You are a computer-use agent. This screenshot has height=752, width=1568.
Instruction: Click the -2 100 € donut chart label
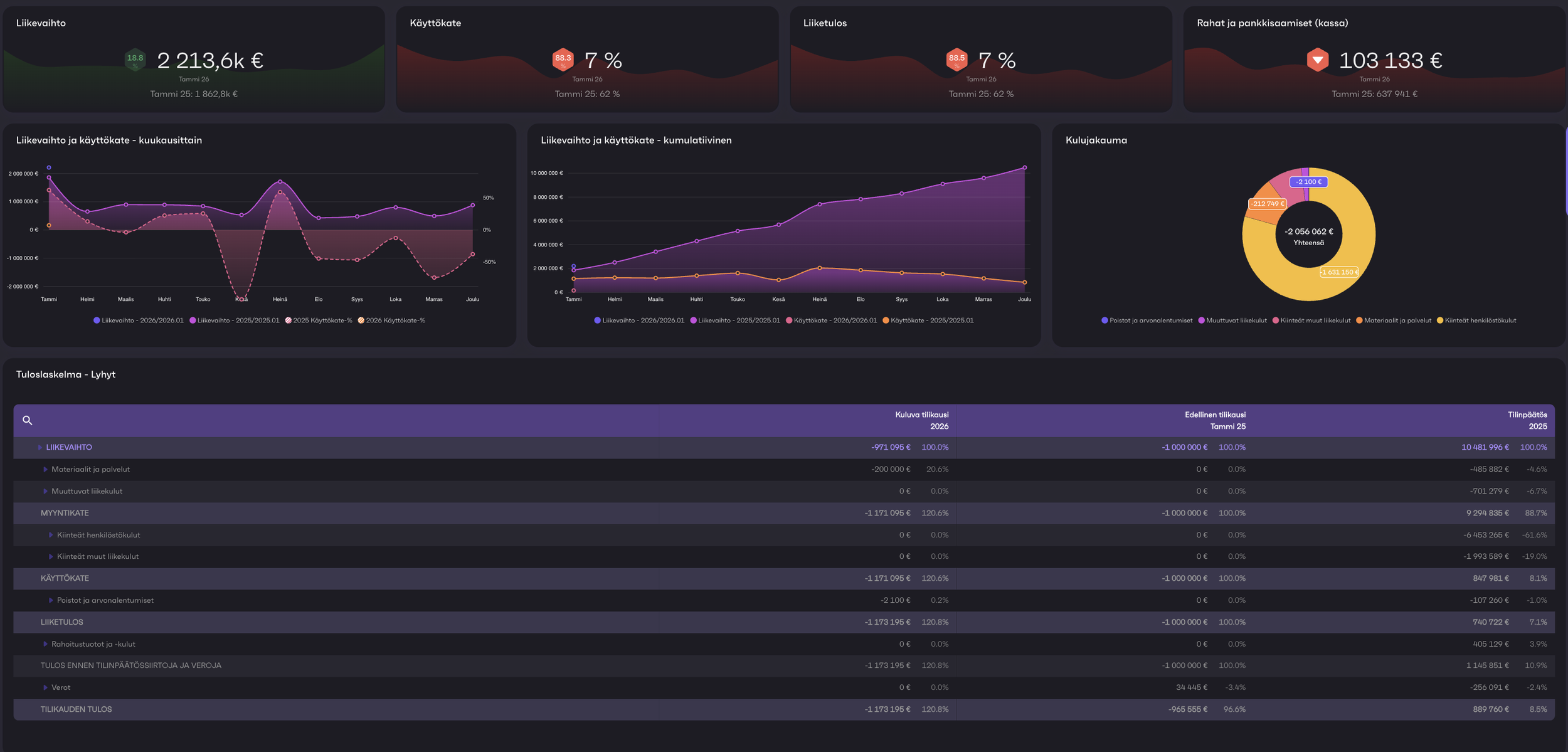point(1308,182)
